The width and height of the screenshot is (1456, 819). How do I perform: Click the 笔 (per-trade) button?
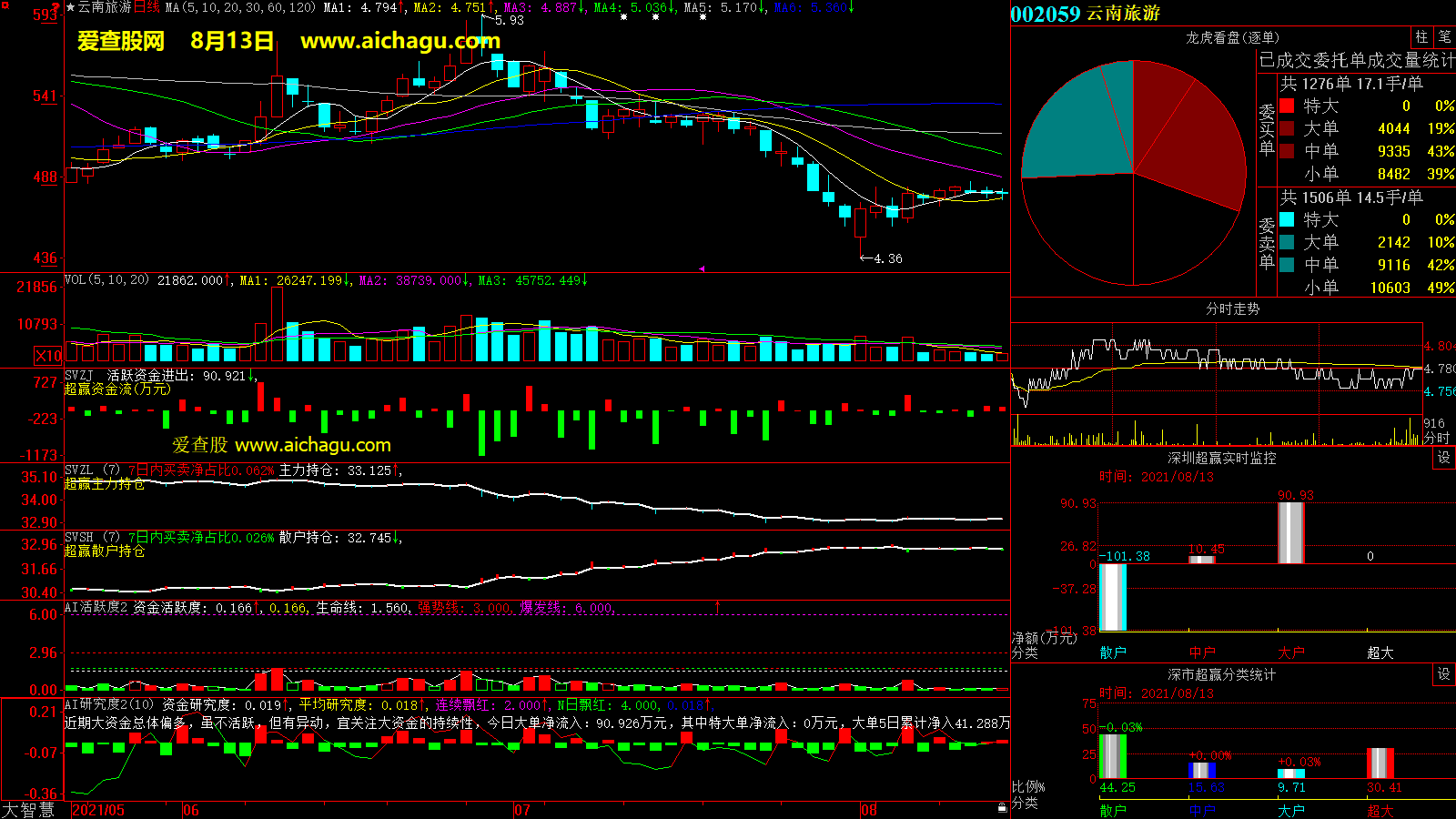1444,37
